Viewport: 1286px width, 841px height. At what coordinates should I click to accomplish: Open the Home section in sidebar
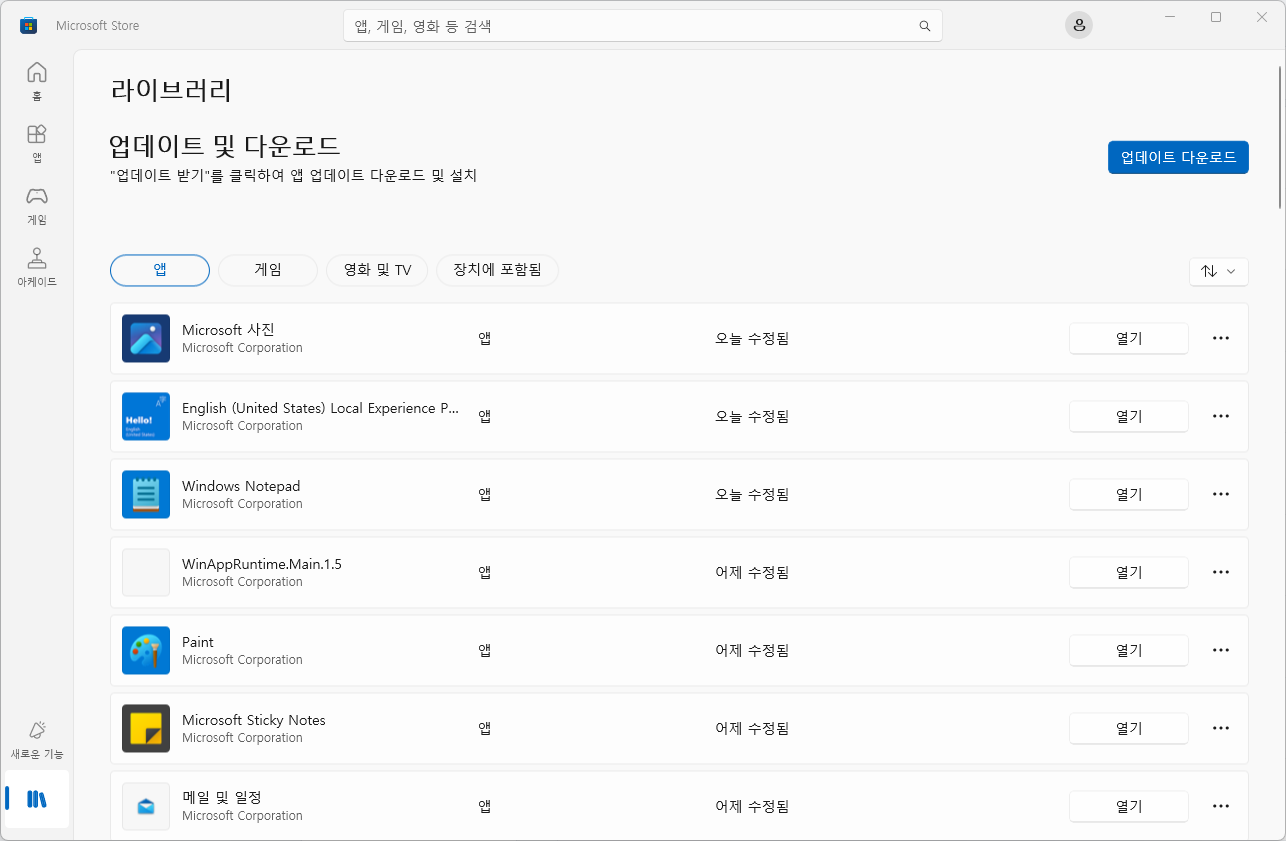tap(37, 81)
